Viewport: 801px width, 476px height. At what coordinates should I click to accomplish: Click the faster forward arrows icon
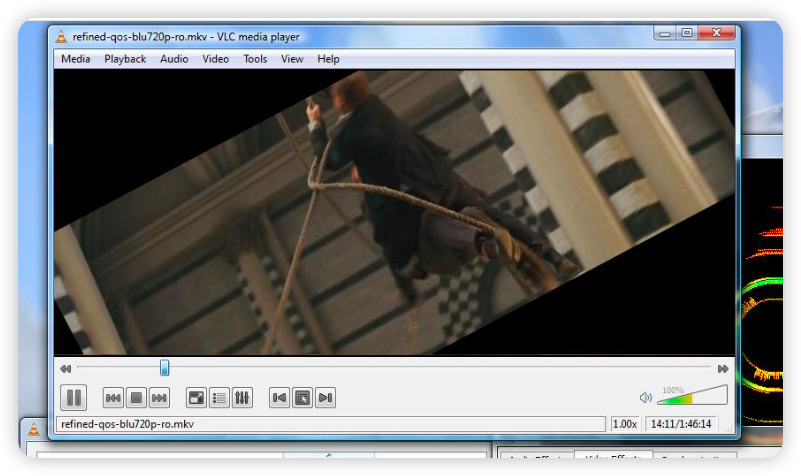[723, 369]
